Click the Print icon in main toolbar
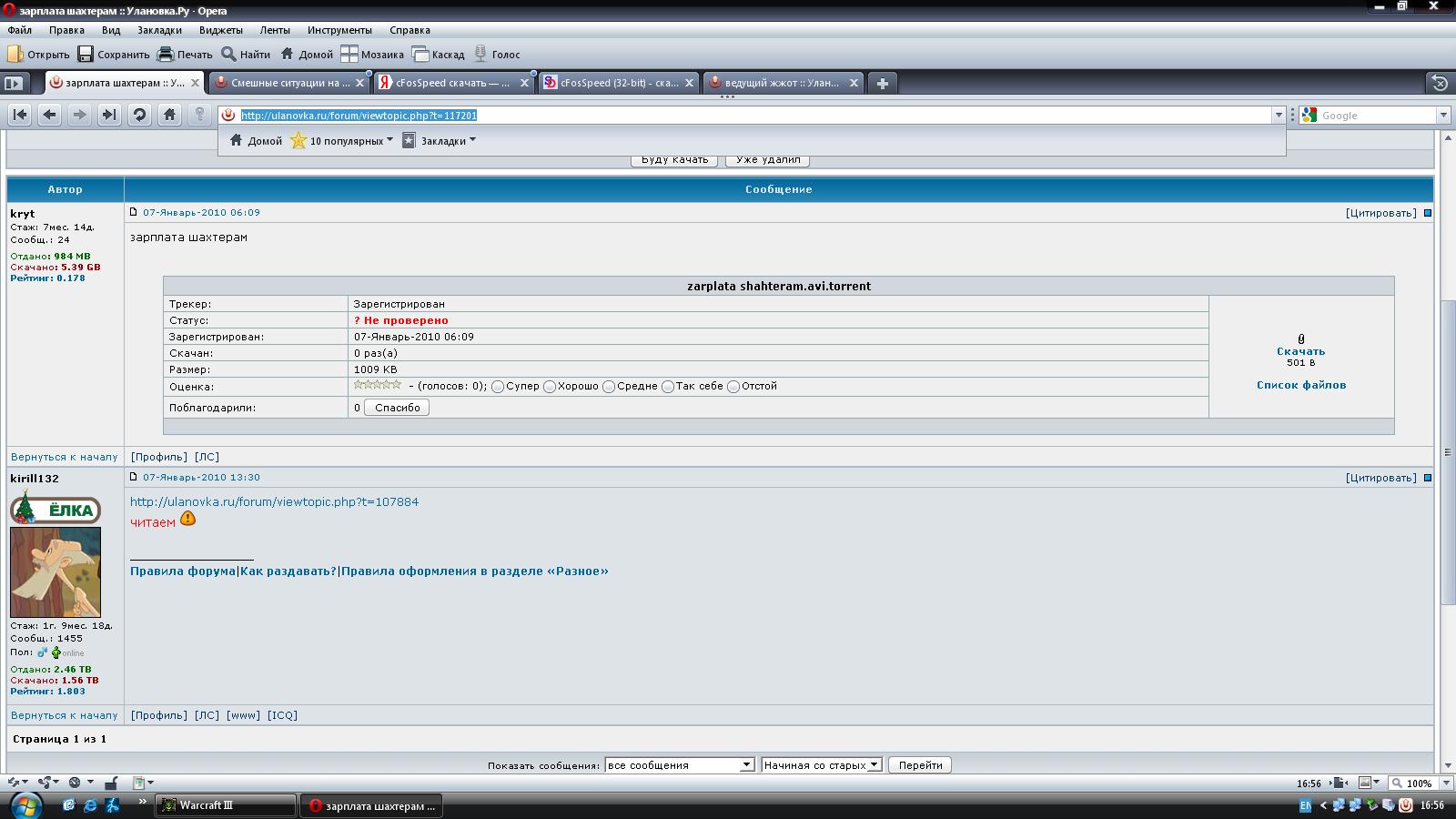The height and width of the screenshot is (819, 1456). (x=185, y=55)
